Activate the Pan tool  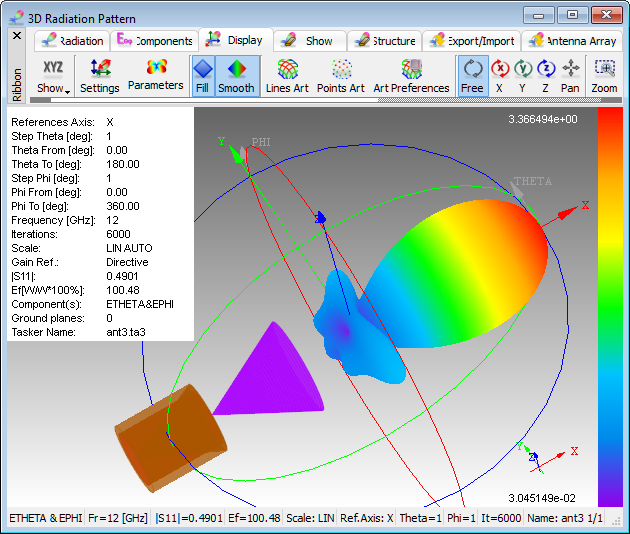tap(571, 76)
